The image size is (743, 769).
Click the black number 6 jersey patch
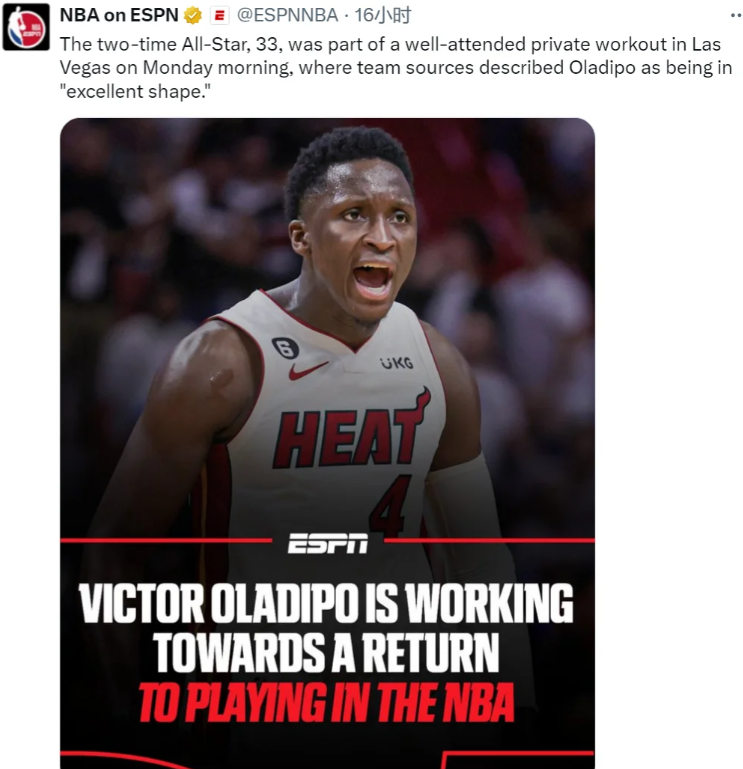click(x=285, y=348)
